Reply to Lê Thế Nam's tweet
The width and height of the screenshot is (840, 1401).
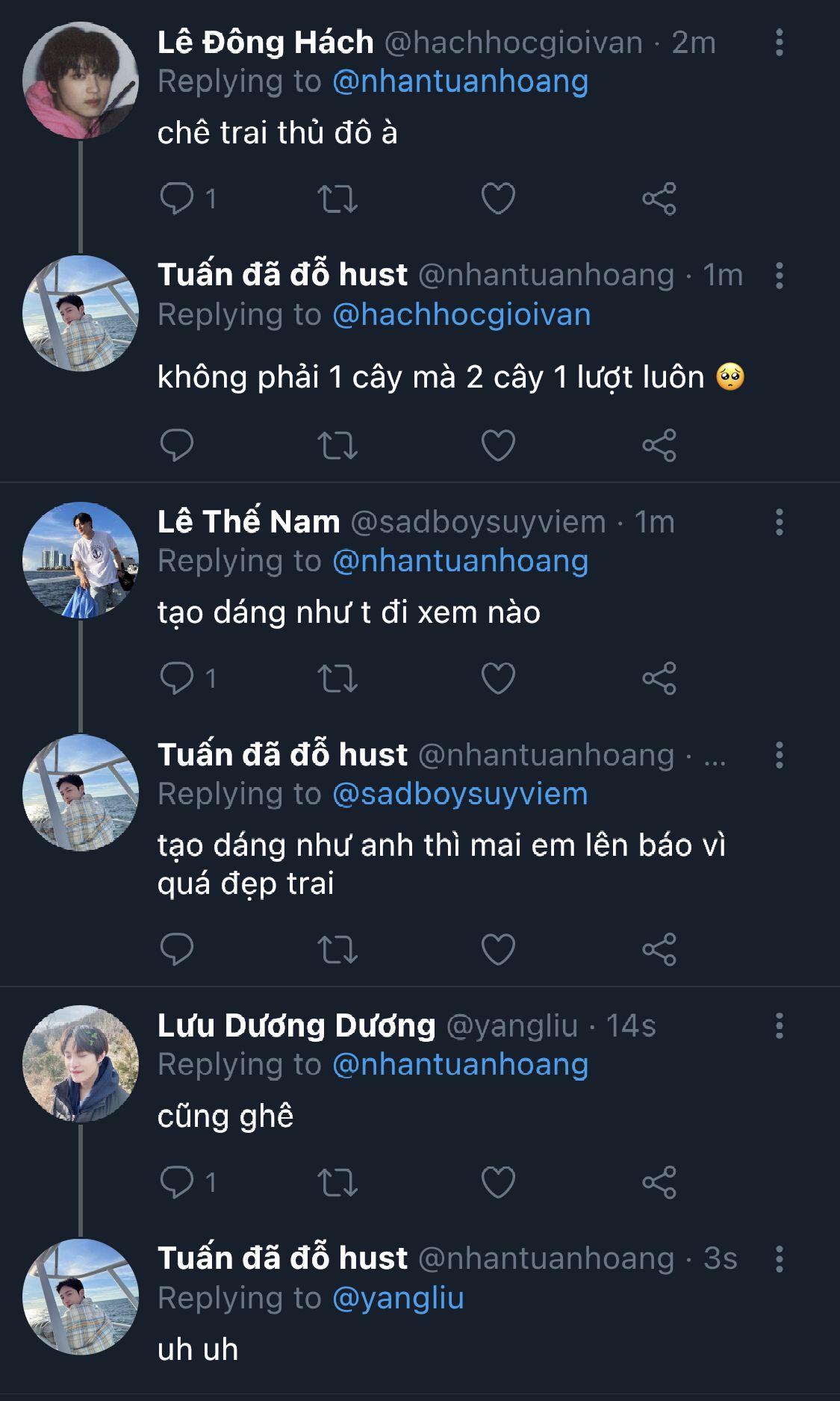tap(178, 678)
